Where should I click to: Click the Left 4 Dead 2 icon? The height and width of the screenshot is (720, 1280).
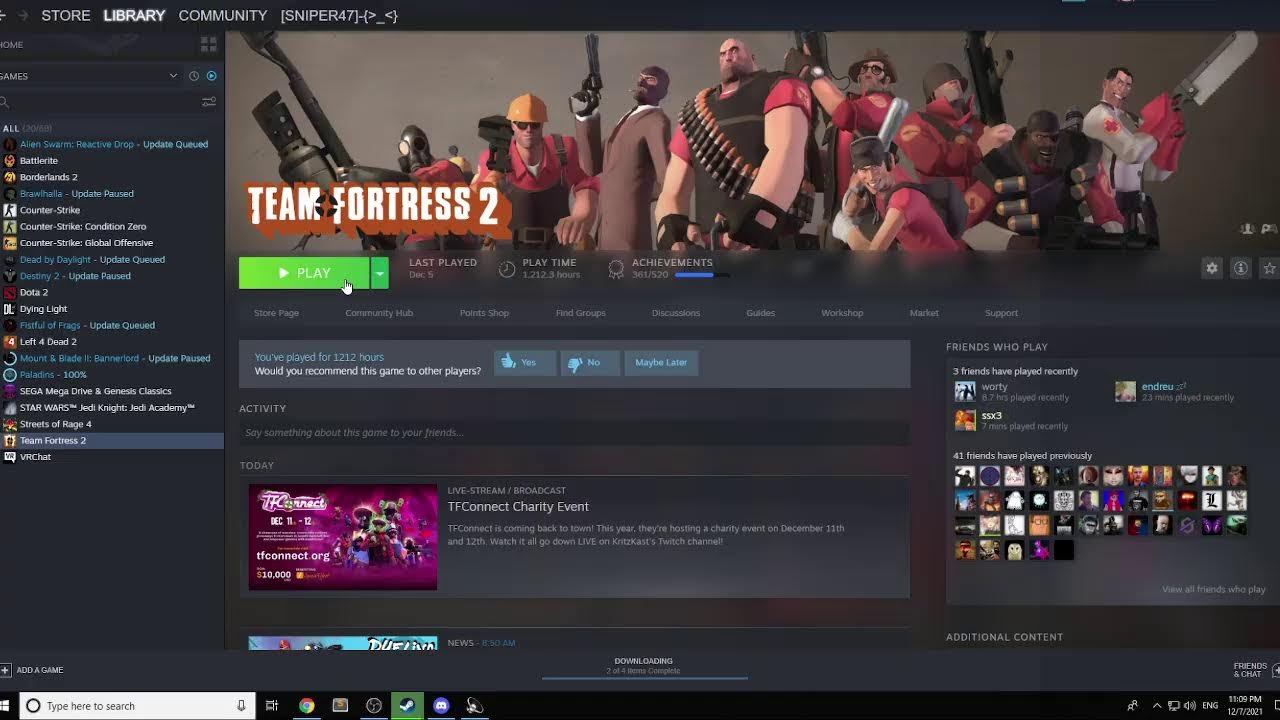10,342
